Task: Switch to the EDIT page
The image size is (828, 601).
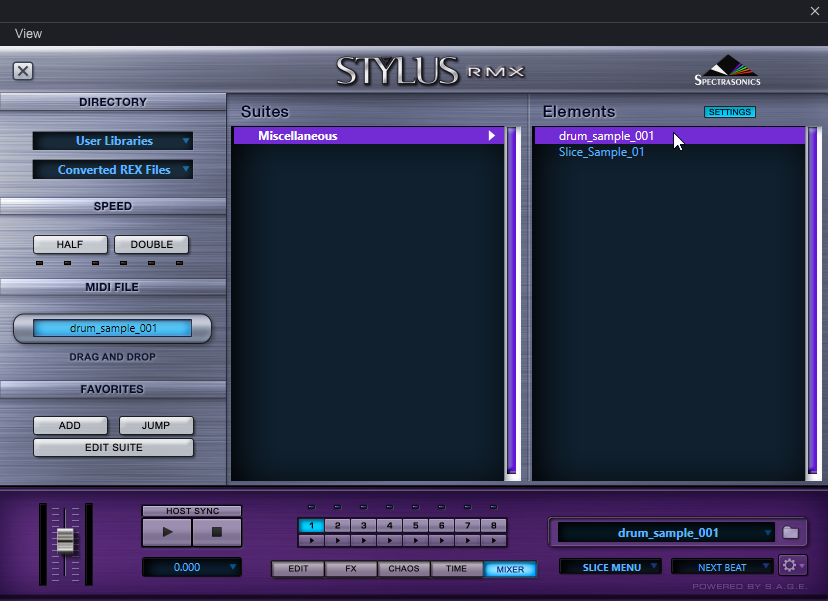Action: click(298, 569)
